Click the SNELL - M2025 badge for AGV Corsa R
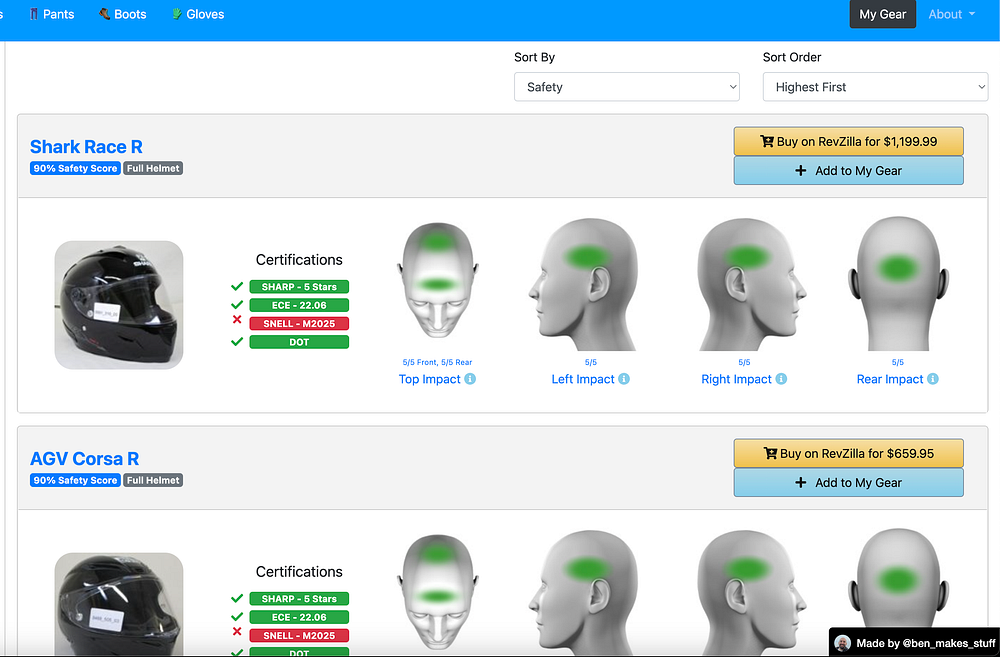 coord(299,635)
